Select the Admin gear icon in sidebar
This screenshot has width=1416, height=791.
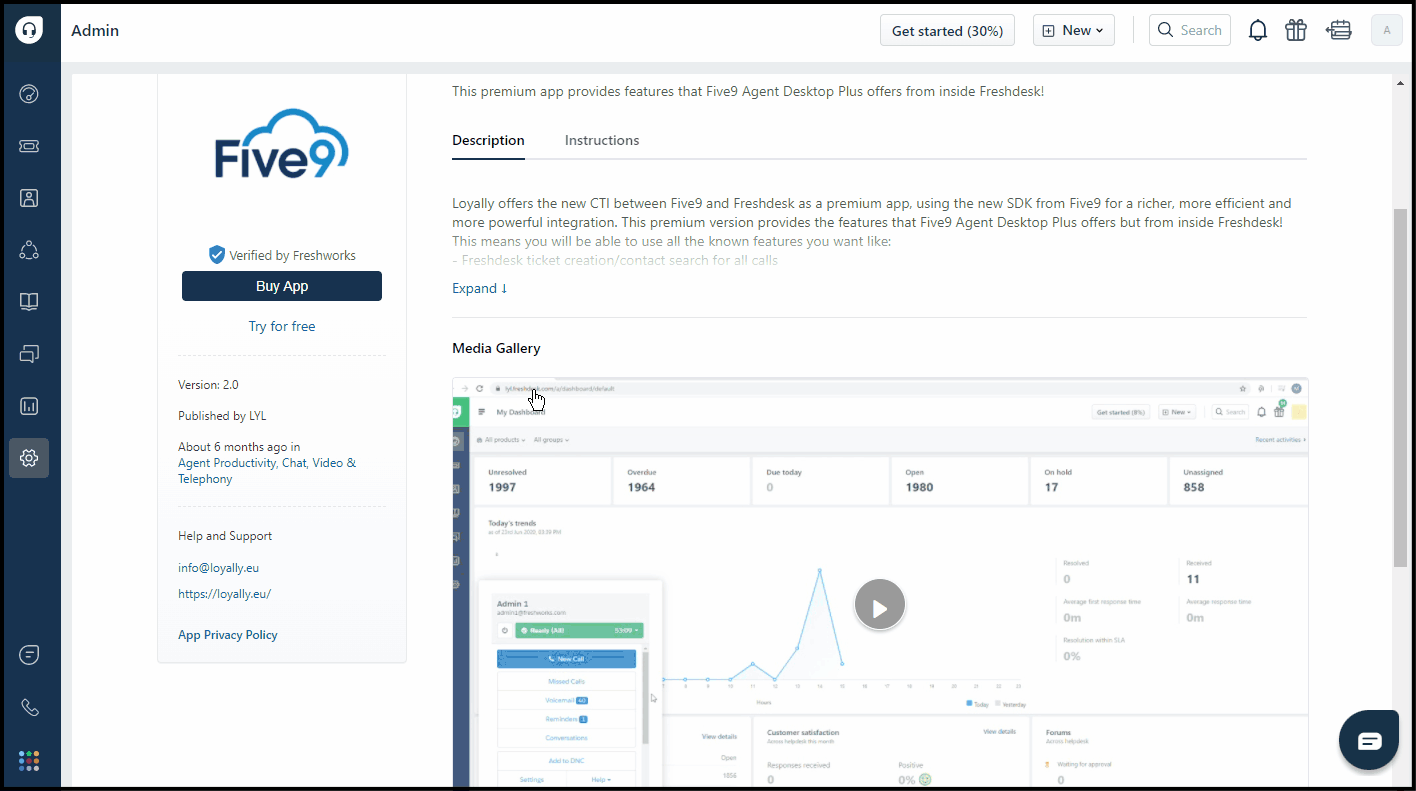pos(29,458)
